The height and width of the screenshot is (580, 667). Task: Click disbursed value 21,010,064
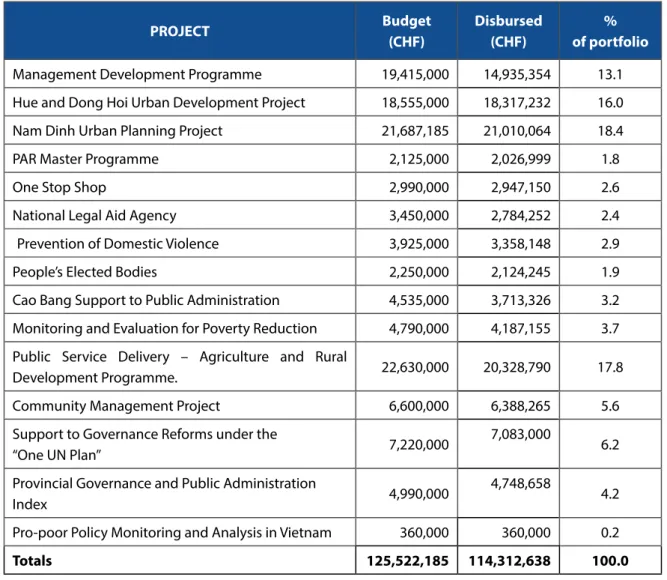[517, 131]
